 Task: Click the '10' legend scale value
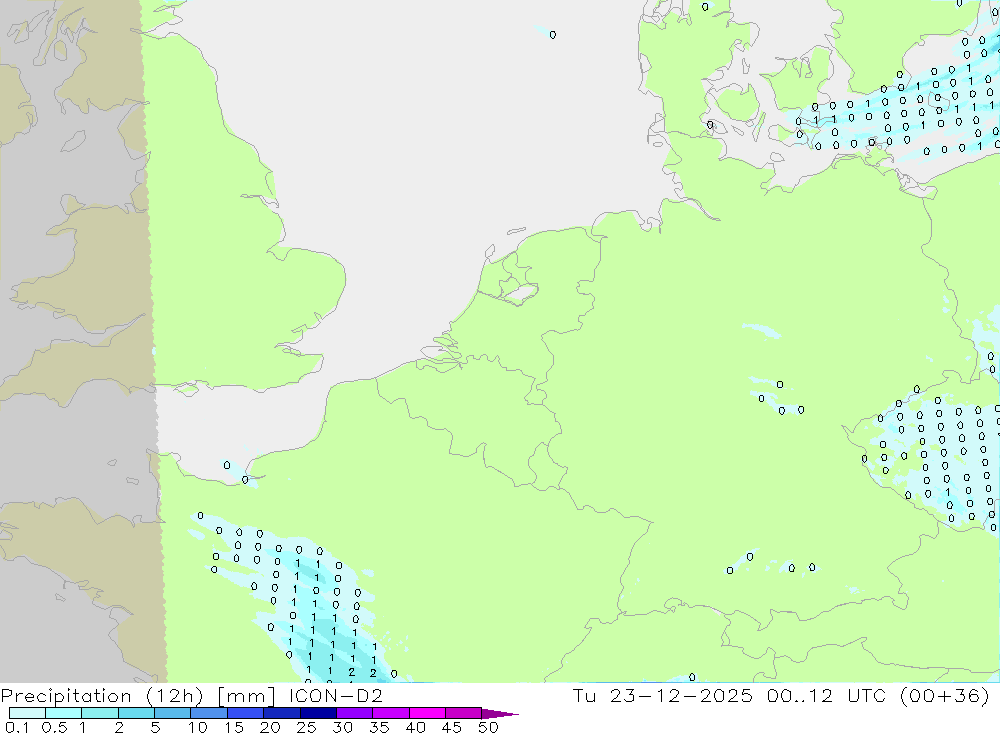(x=198, y=727)
